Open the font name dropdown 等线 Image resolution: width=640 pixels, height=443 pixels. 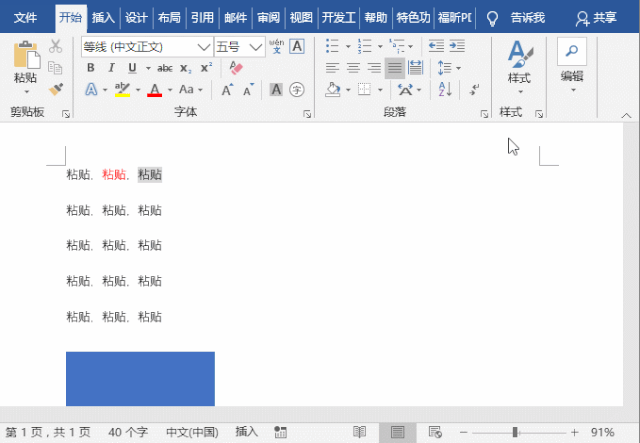click(x=204, y=47)
